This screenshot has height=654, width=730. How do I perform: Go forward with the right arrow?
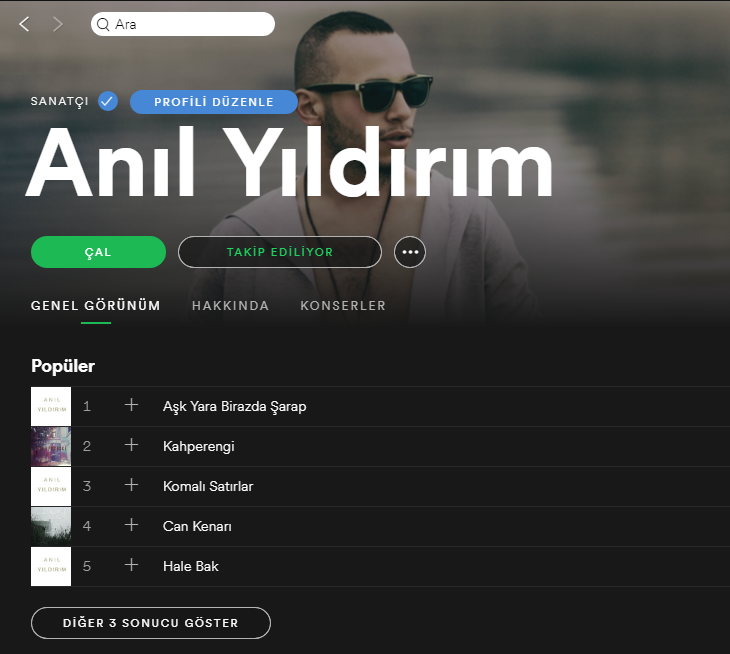[58, 24]
